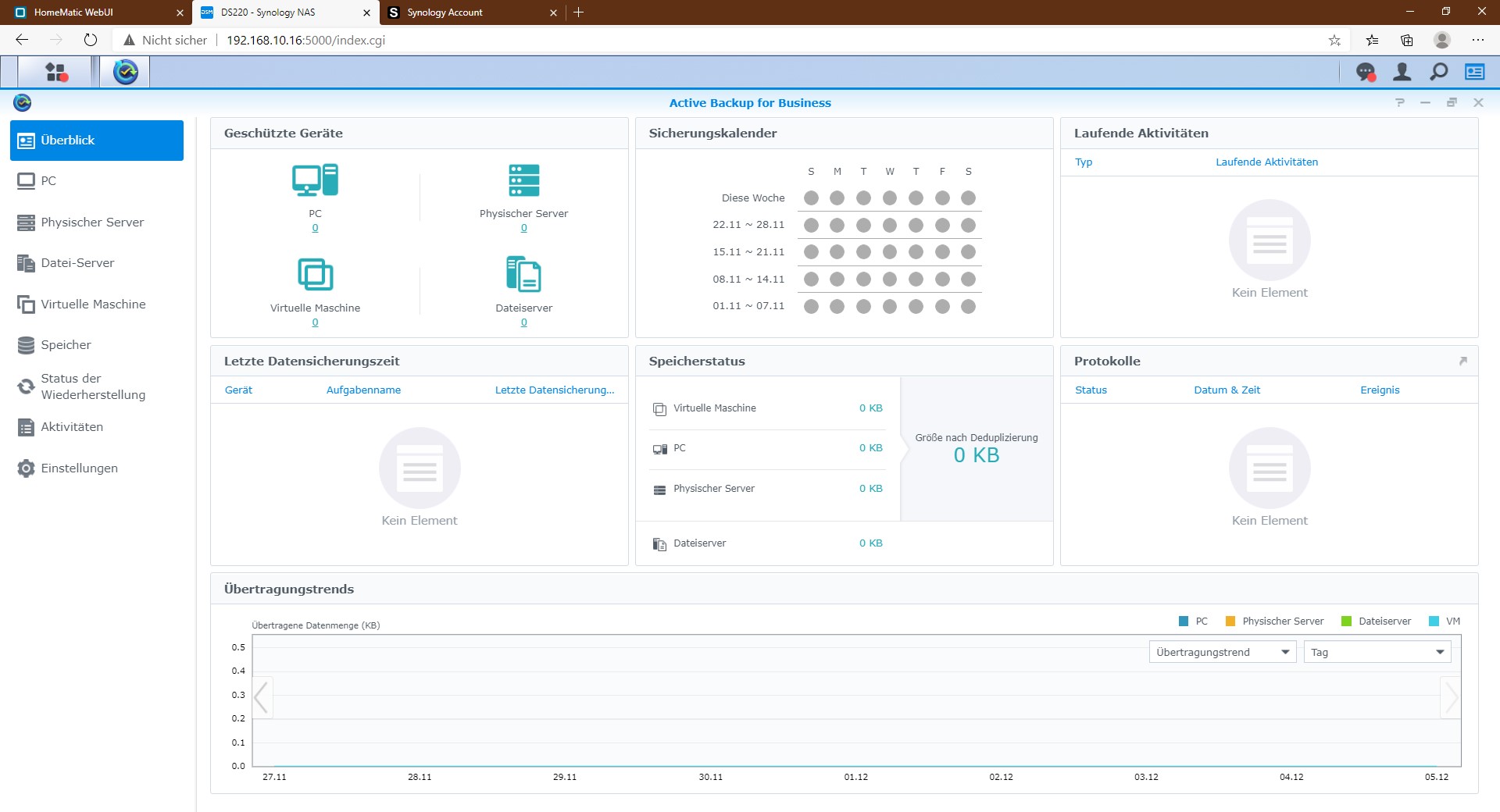The width and height of the screenshot is (1500, 812).
Task: Open the DSM user options icon
Action: tap(1402, 72)
